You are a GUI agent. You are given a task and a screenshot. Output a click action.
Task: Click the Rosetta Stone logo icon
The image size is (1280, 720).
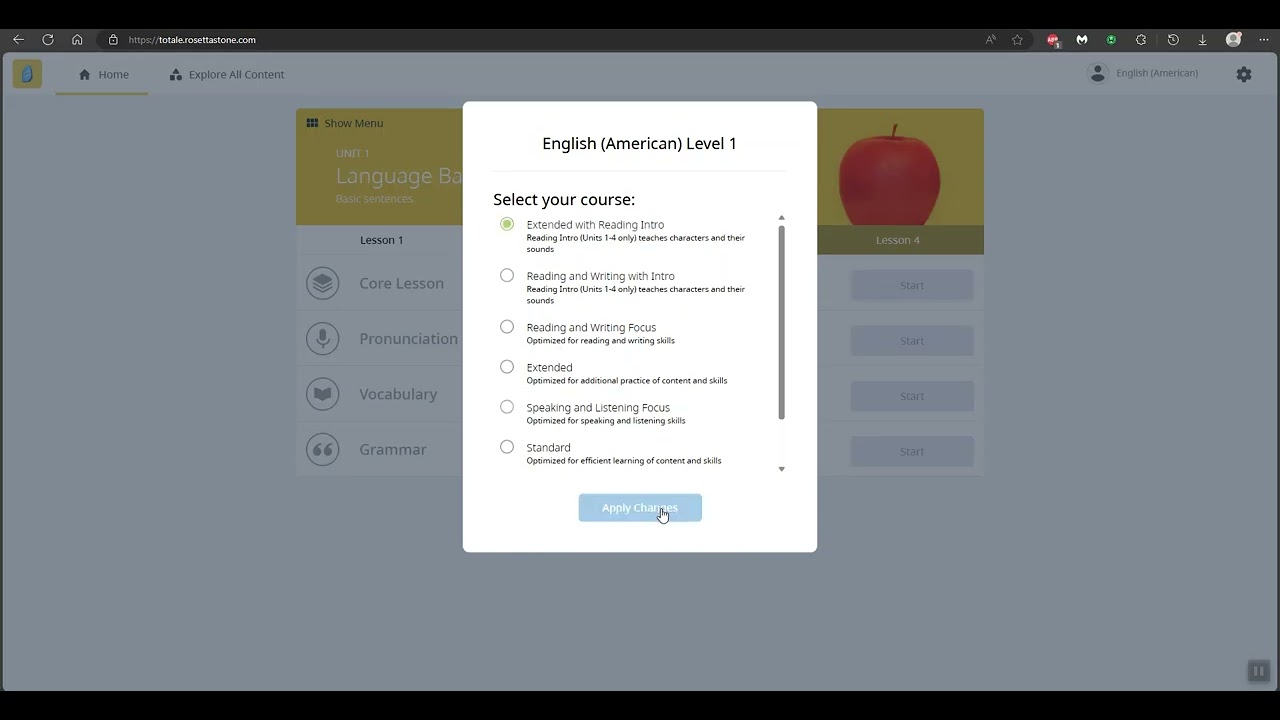(x=27, y=74)
